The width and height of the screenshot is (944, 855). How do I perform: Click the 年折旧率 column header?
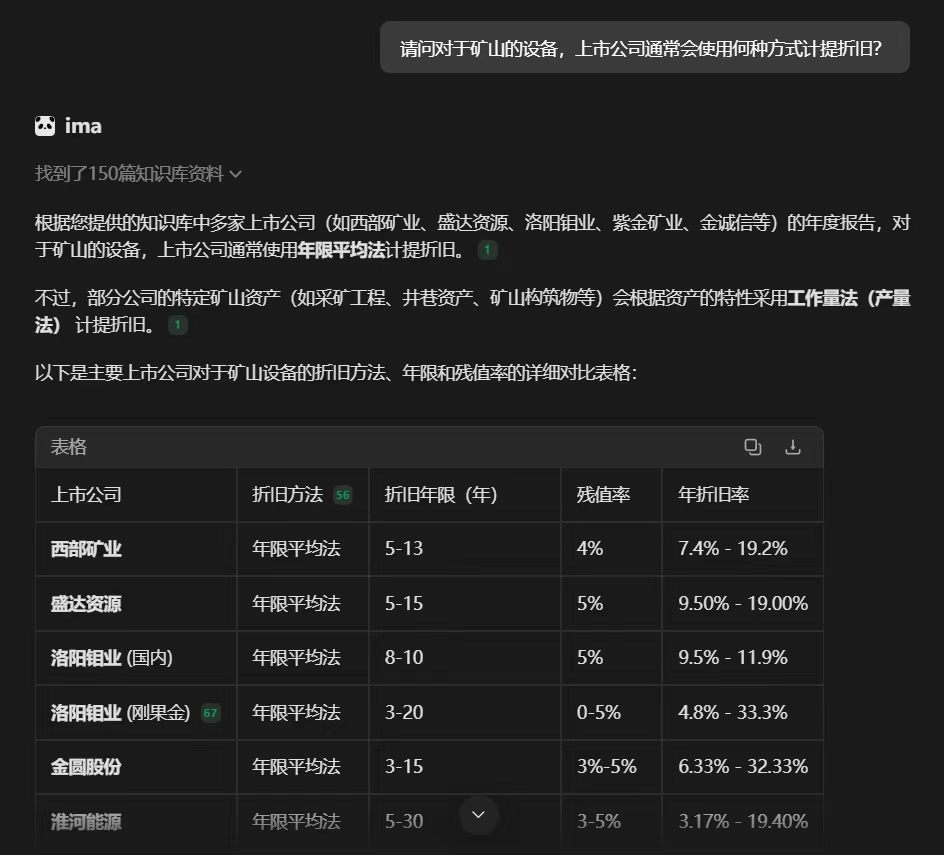pos(713,494)
